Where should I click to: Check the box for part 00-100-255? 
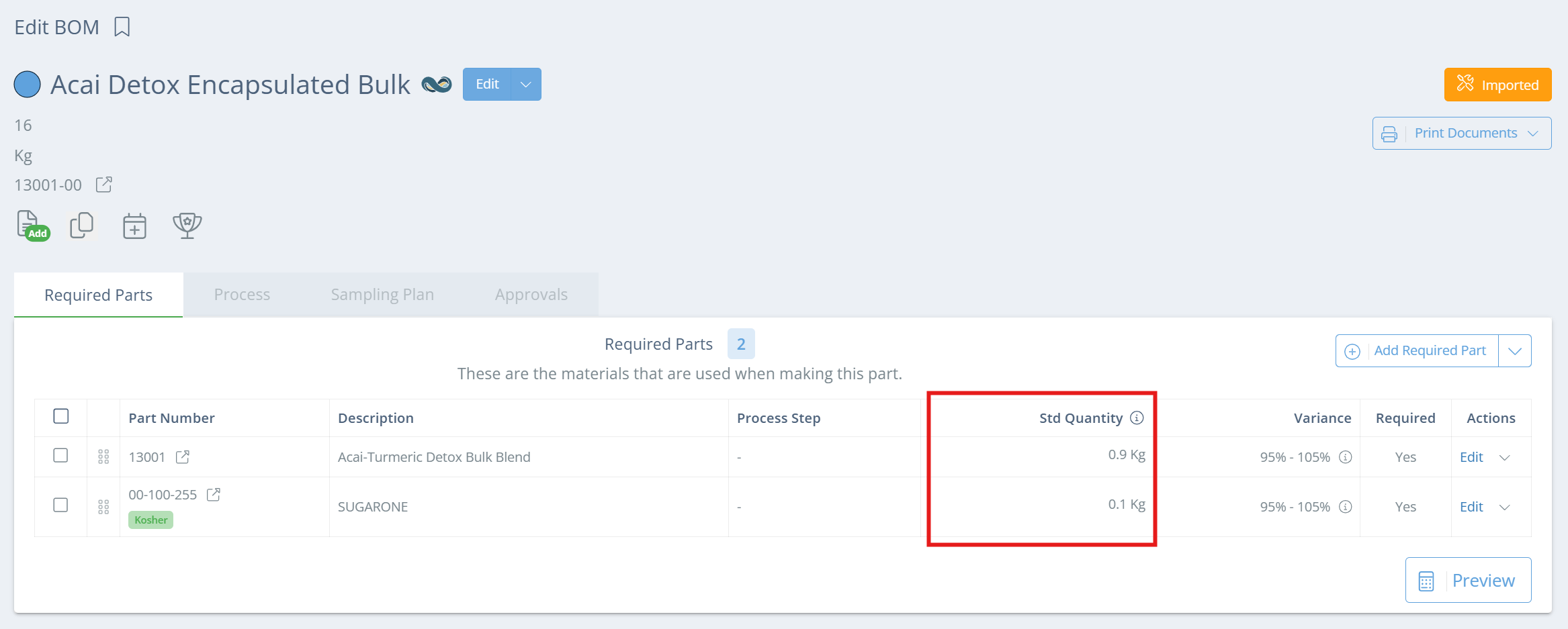[61, 505]
